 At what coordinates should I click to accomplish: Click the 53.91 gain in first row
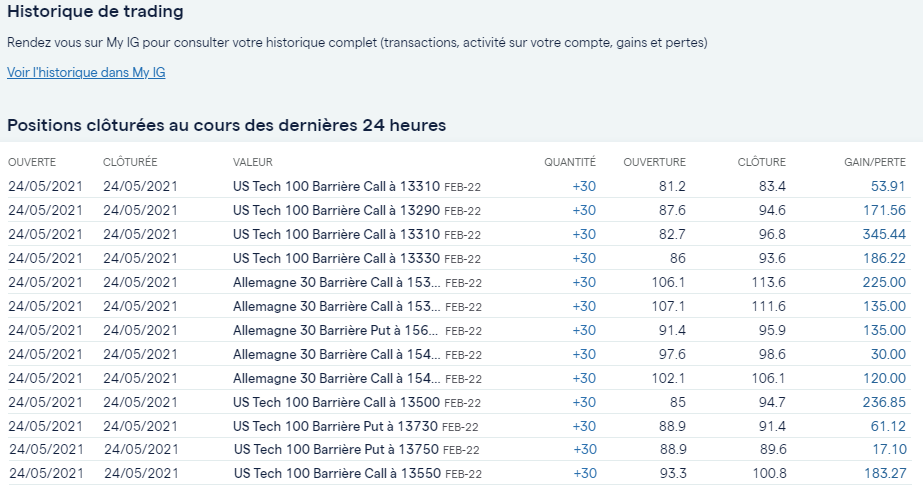(888, 187)
